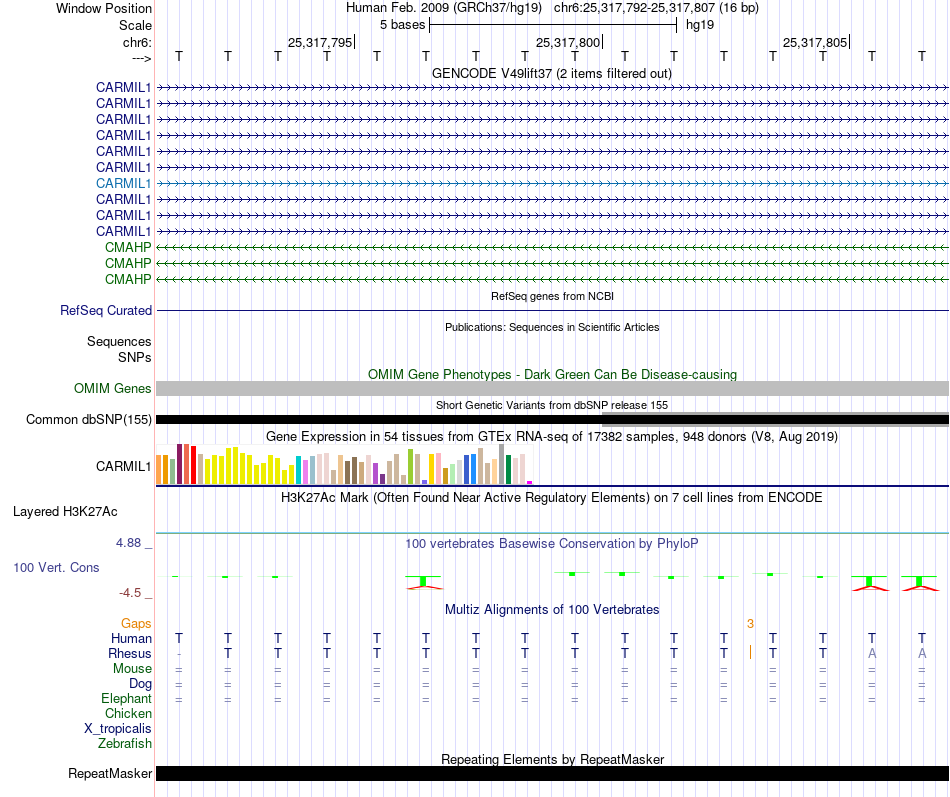Viewport: 950px width, 797px height.
Task: Click the orange 3 gap marker in Gaps row
Action: click(x=750, y=624)
